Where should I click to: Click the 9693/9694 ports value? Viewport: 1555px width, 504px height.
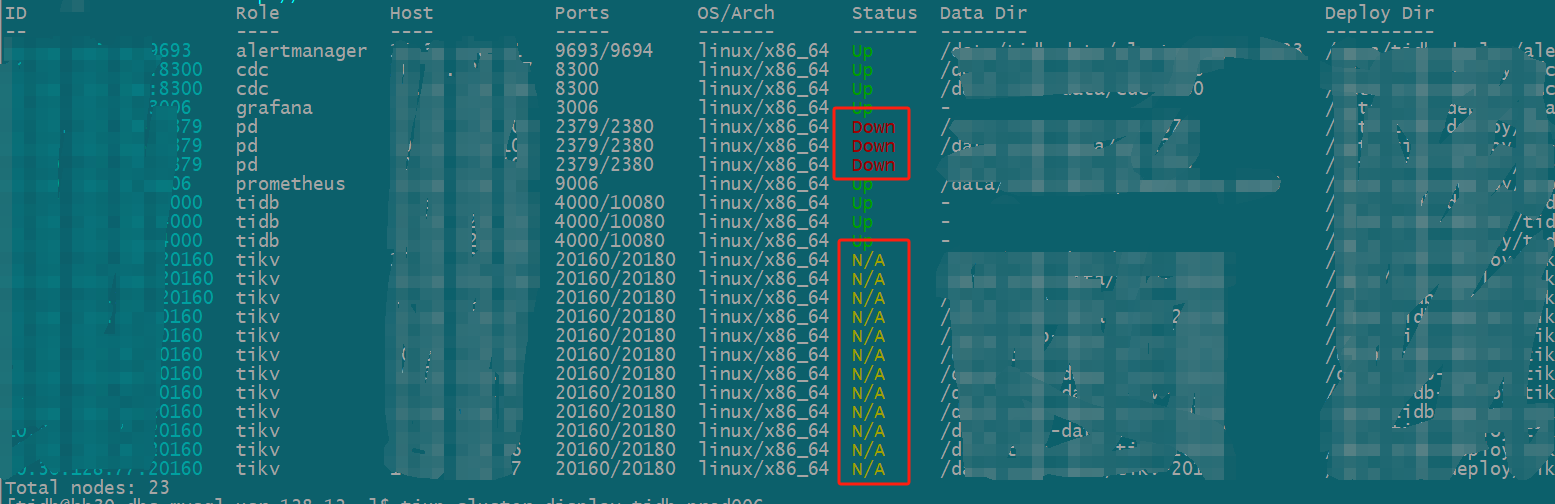(x=604, y=50)
